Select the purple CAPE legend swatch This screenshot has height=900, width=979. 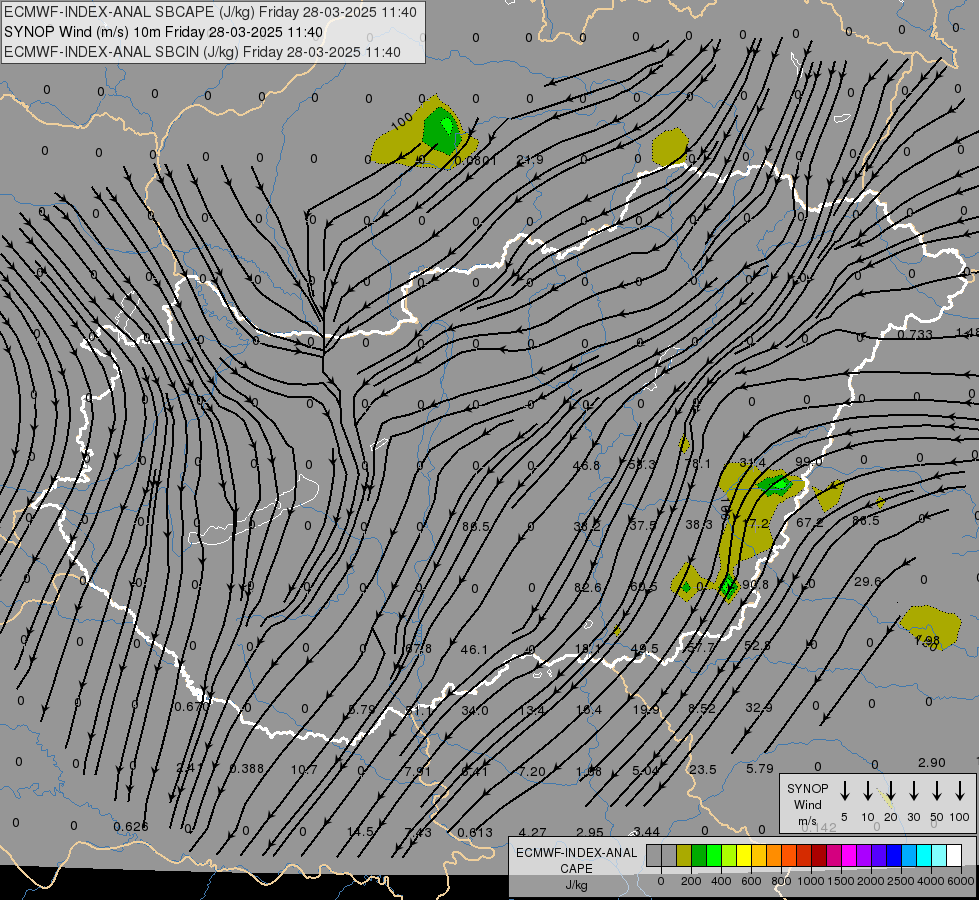[863, 856]
